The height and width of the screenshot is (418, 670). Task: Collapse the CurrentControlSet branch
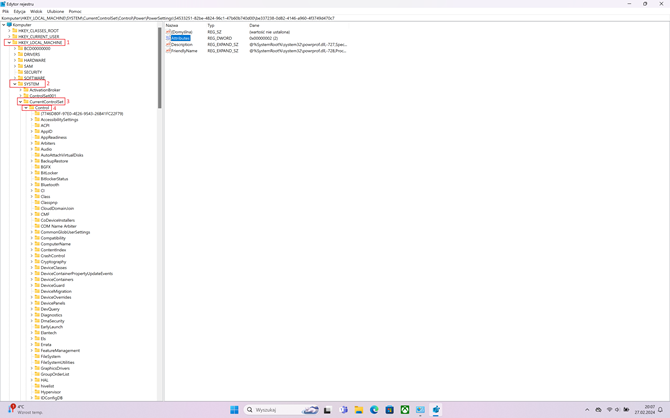20,102
